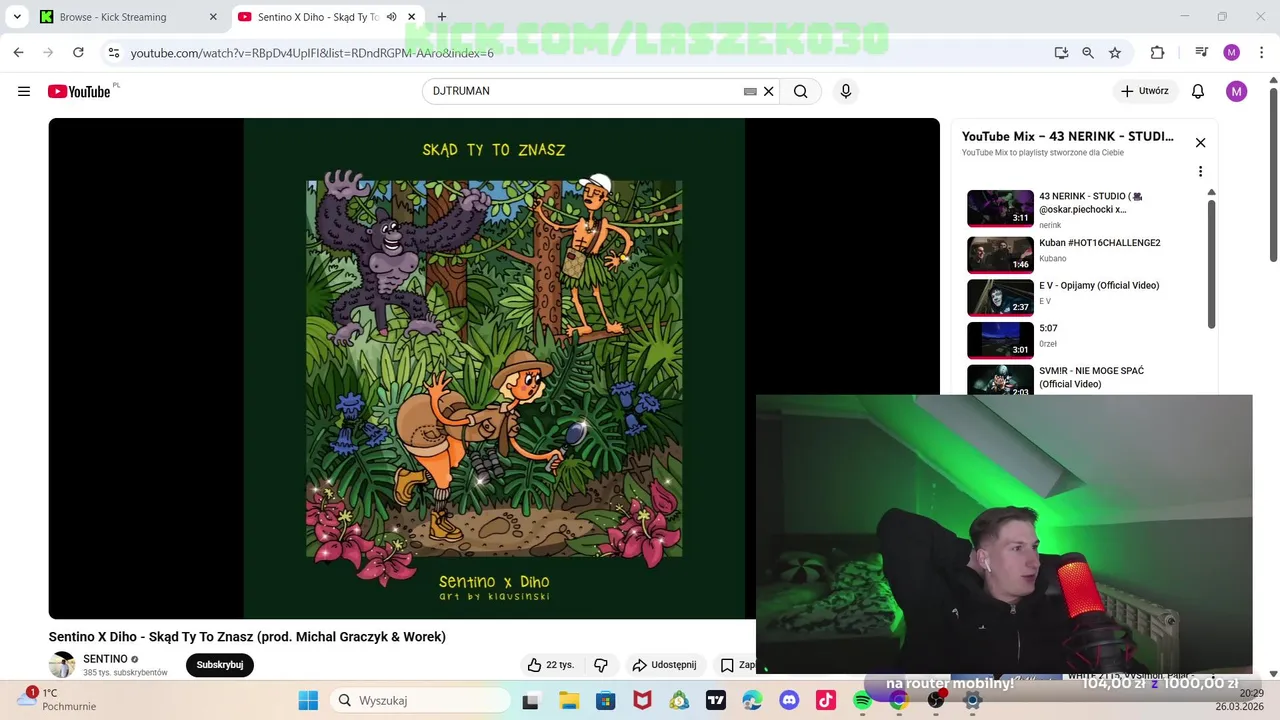Open Windows Start menu
This screenshot has width=1280, height=720.
coord(308,701)
